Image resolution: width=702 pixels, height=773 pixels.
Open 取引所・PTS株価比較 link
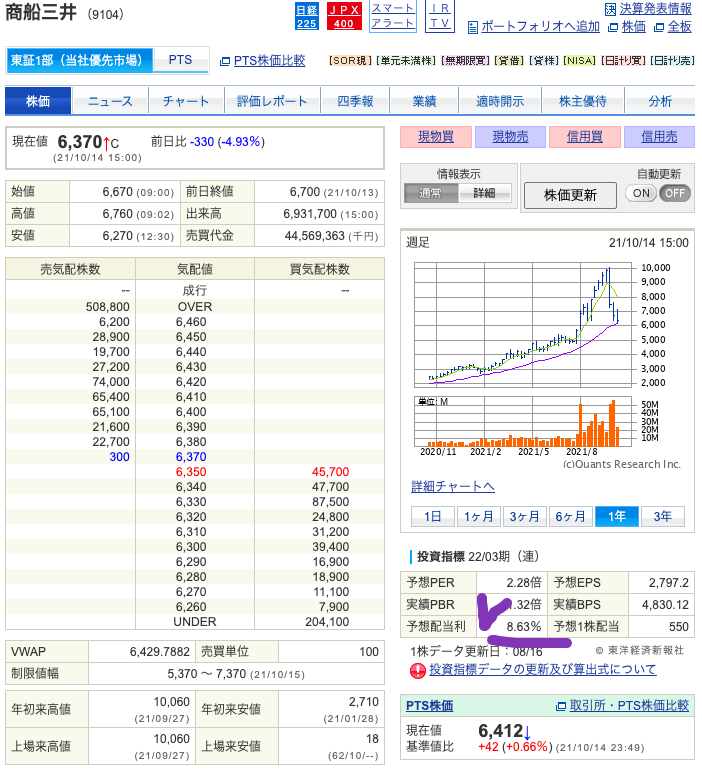[629, 705]
